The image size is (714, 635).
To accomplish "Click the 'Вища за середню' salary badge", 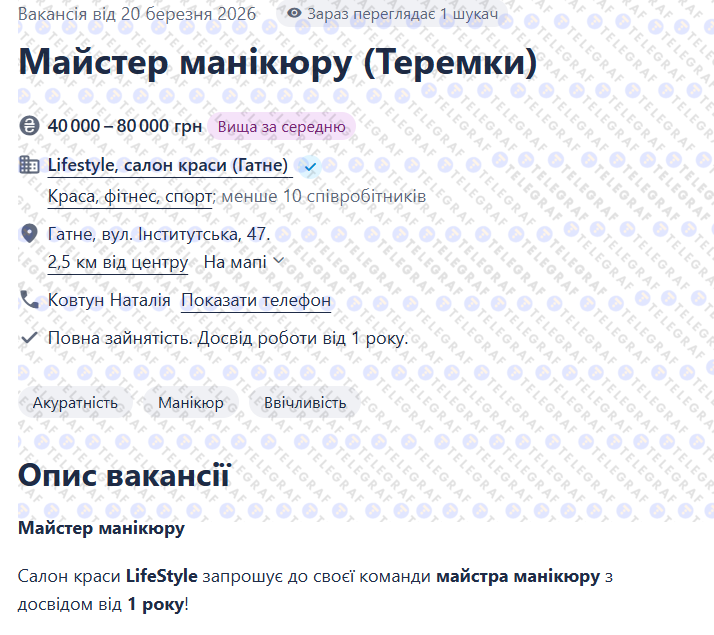I will (281, 127).
